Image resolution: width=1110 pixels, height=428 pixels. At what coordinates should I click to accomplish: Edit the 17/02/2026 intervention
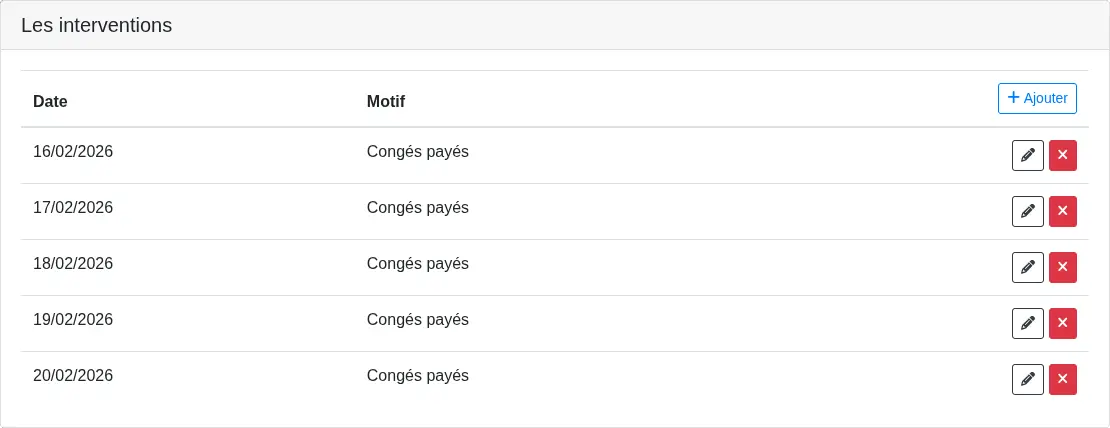tap(1027, 212)
